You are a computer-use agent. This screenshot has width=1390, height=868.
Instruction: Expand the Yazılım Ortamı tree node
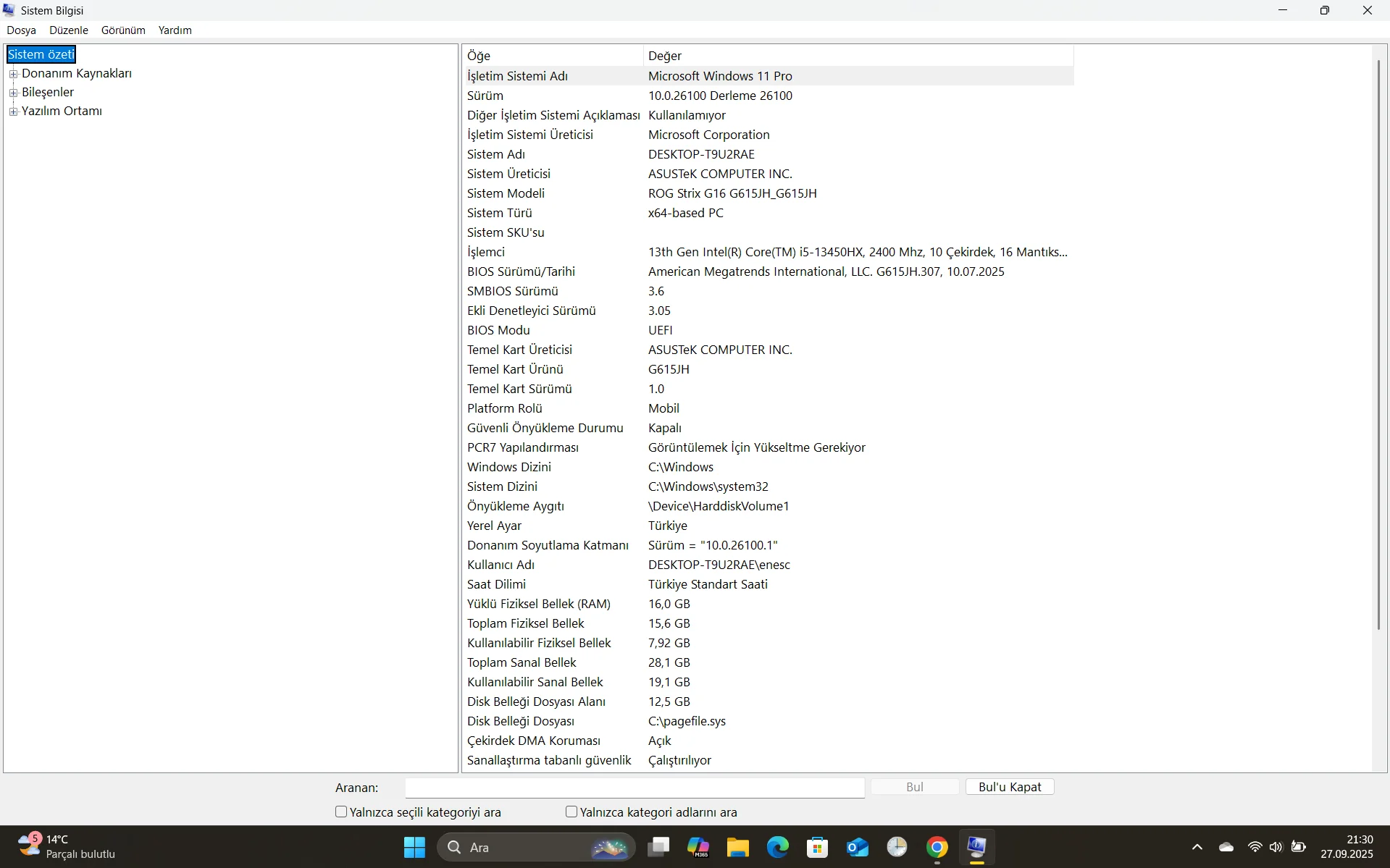click(13, 111)
